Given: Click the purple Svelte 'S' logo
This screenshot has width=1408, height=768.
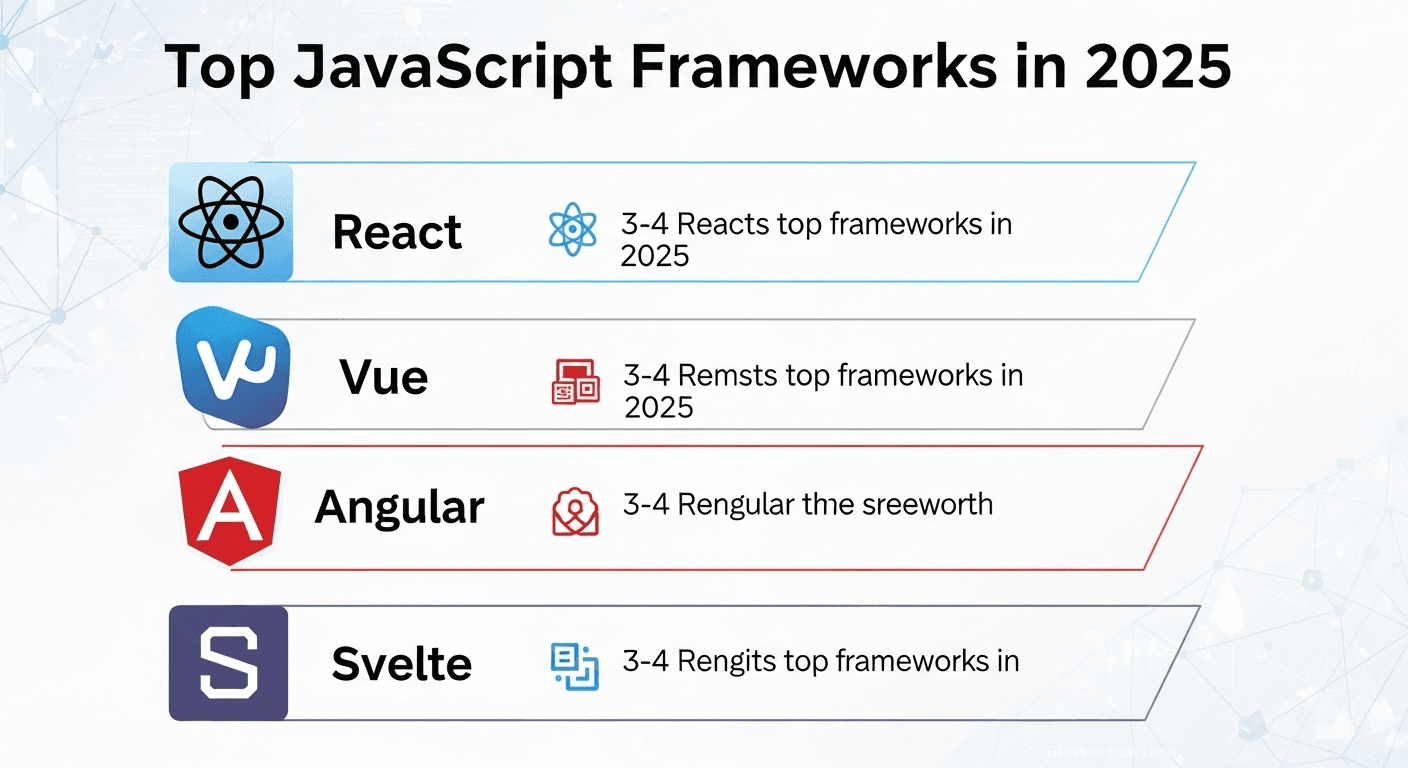Looking at the screenshot, I should click(x=229, y=663).
